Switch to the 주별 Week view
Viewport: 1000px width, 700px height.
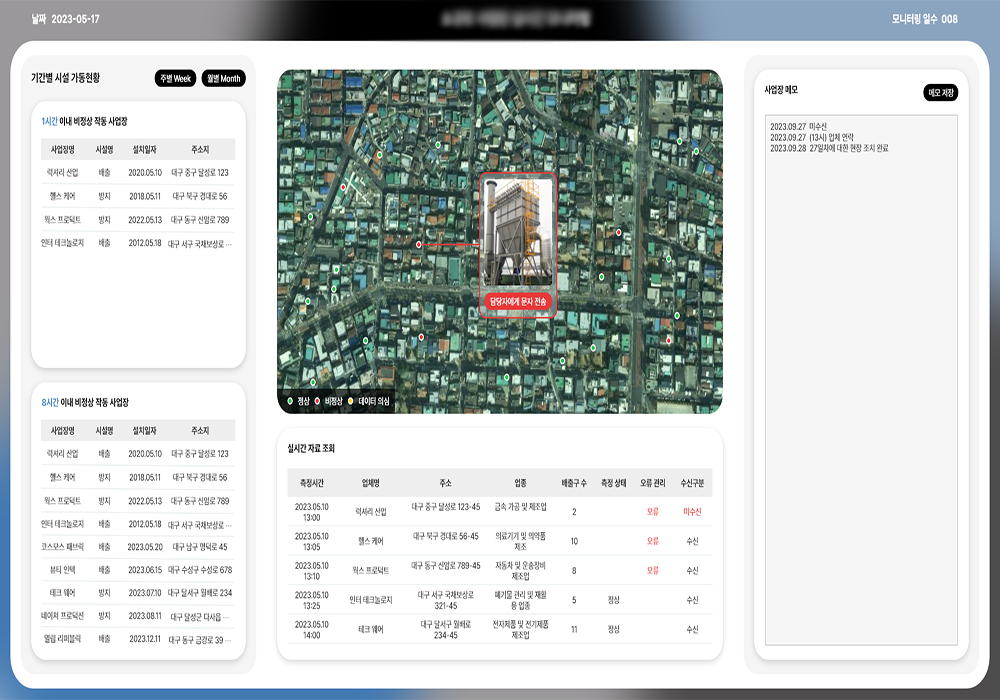(x=175, y=79)
